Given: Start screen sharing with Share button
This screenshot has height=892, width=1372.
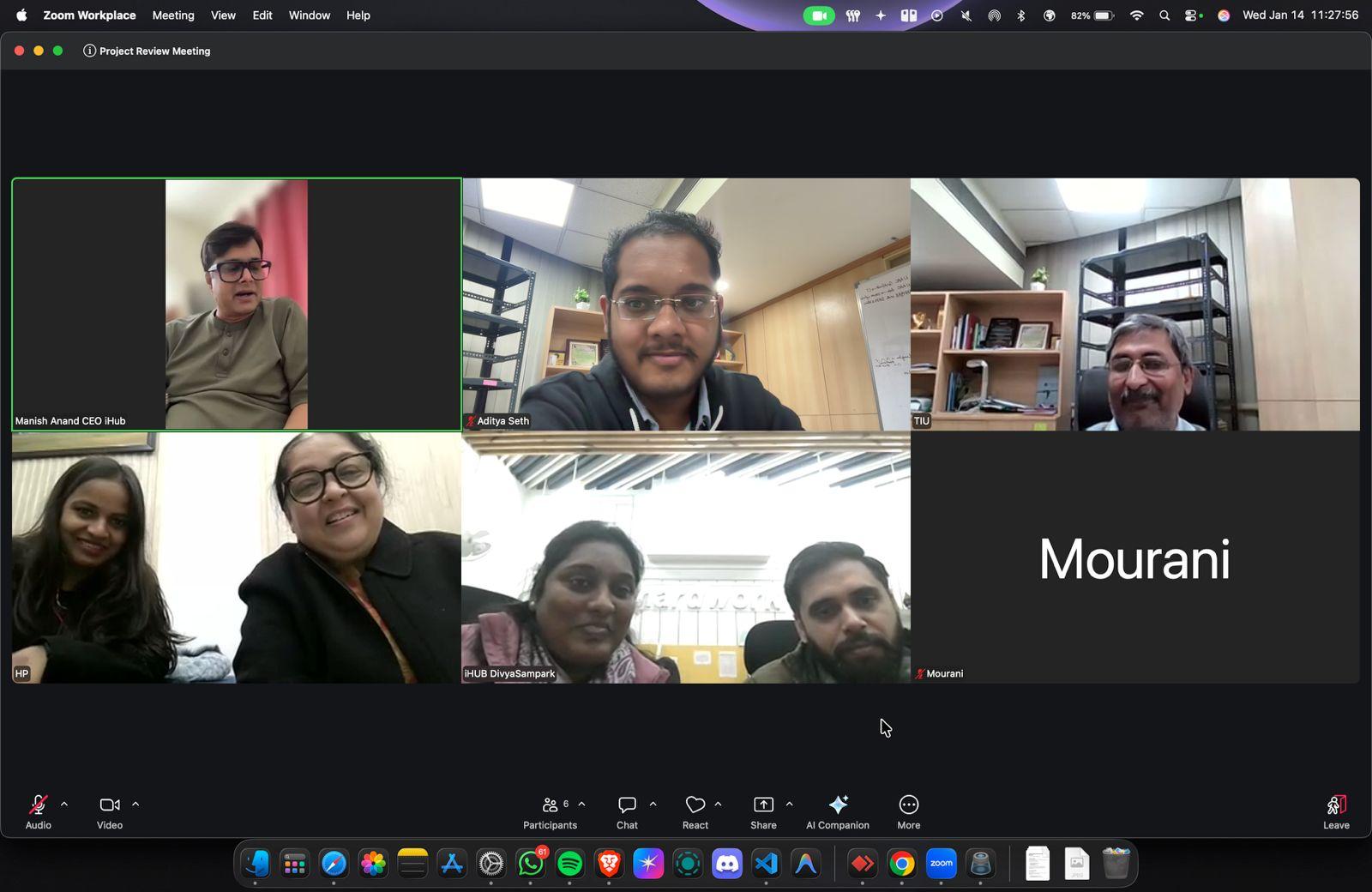Looking at the screenshot, I should [x=763, y=812].
